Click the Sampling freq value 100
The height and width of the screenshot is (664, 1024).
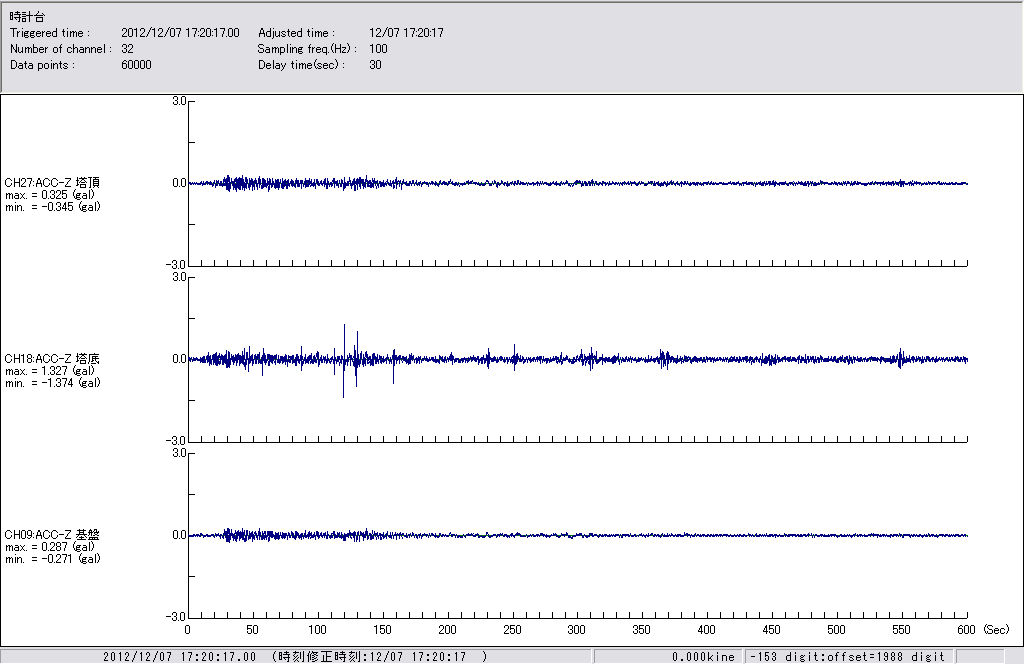(378, 49)
